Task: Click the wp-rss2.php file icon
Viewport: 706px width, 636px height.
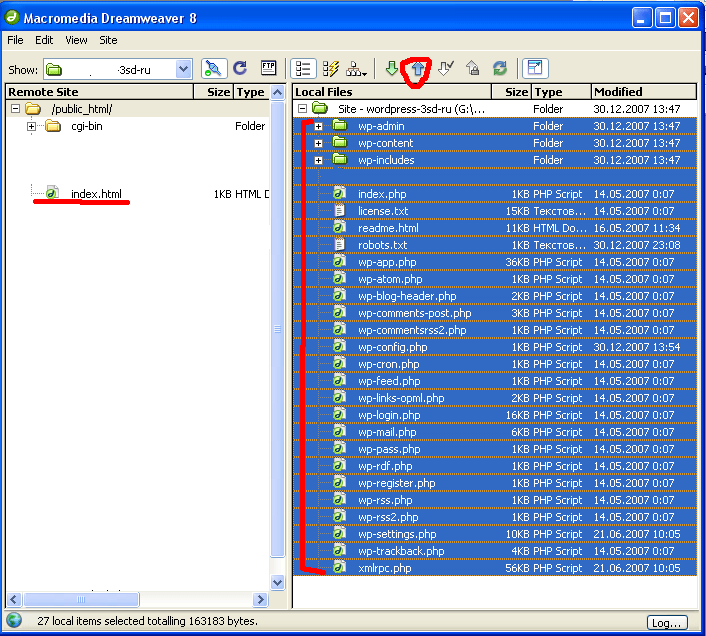Action: [x=339, y=517]
